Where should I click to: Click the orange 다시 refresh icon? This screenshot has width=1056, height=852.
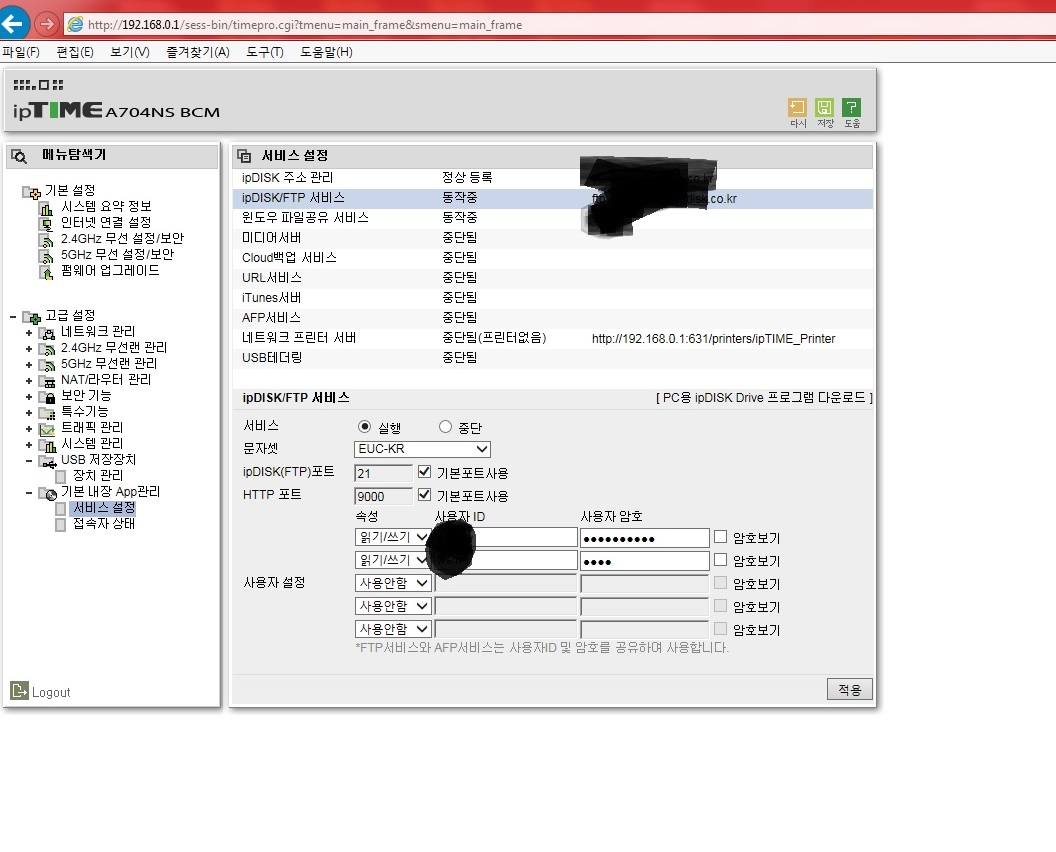pyautogui.click(x=797, y=108)
